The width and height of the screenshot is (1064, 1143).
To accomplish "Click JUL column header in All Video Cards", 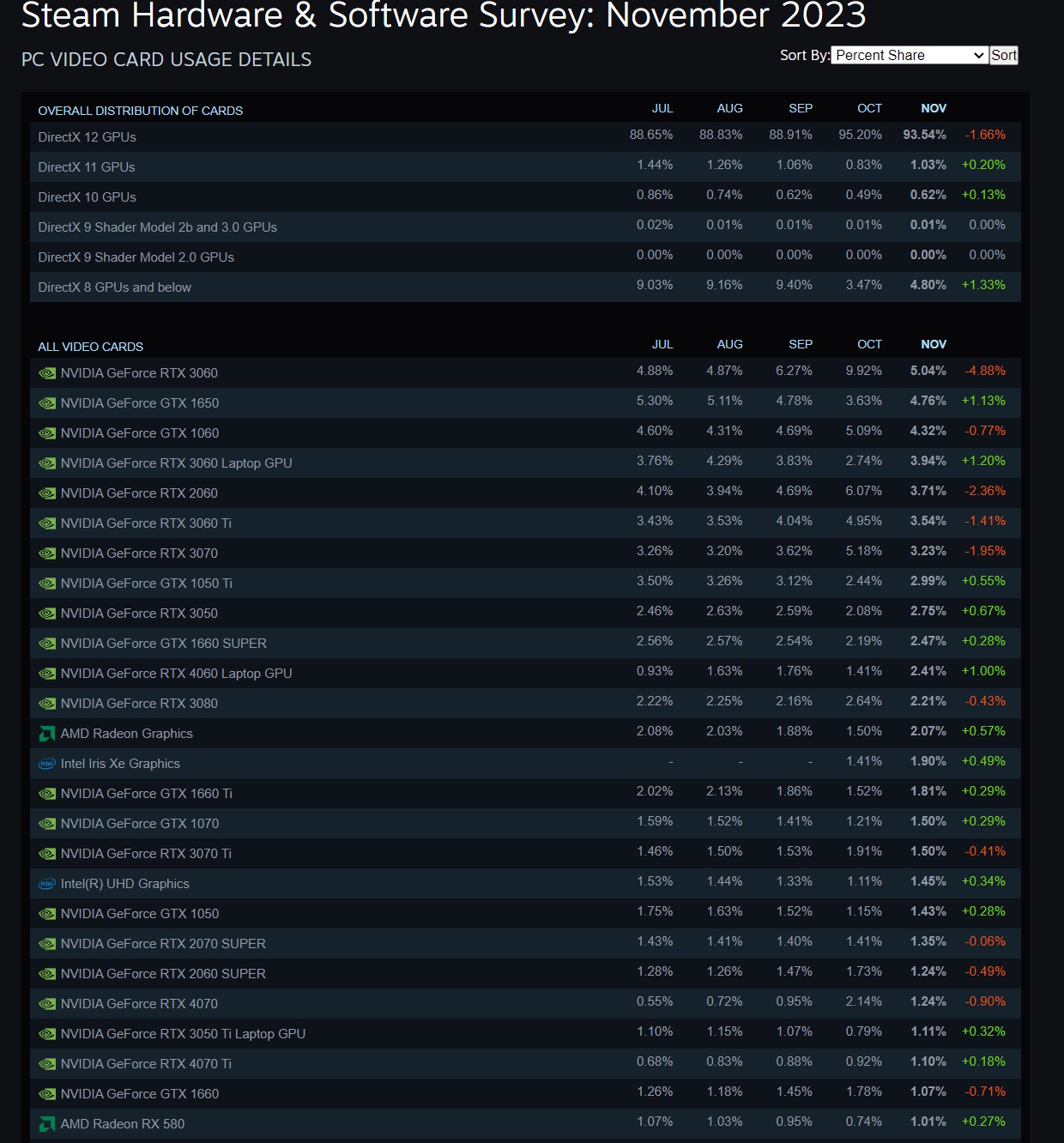I will click(x=662, y=344).
